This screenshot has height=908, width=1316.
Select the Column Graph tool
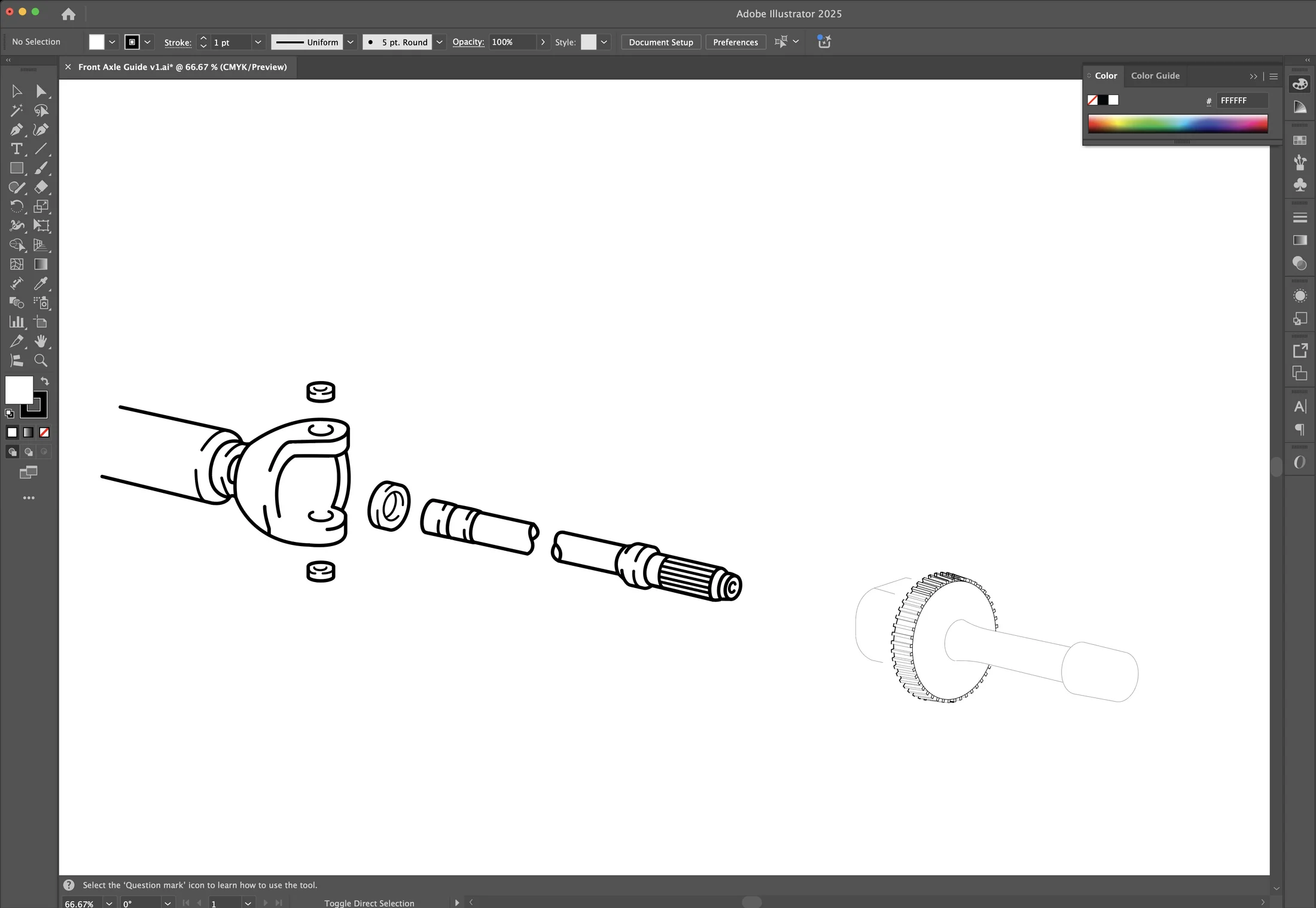point(17,322)
